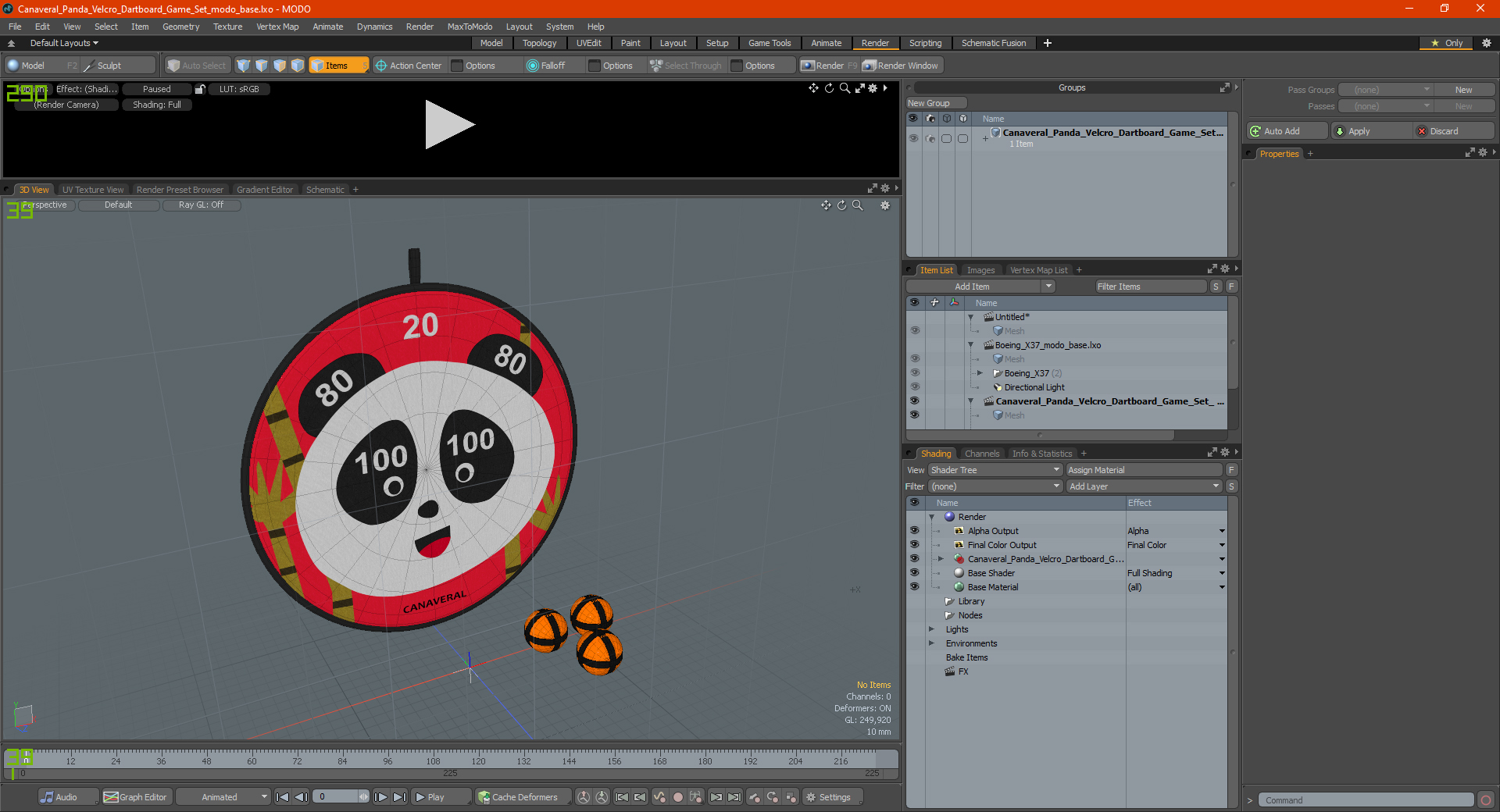
Task: Switch to UVEdit layout tab
Action: pyautogui.click(x=589, y=43)
